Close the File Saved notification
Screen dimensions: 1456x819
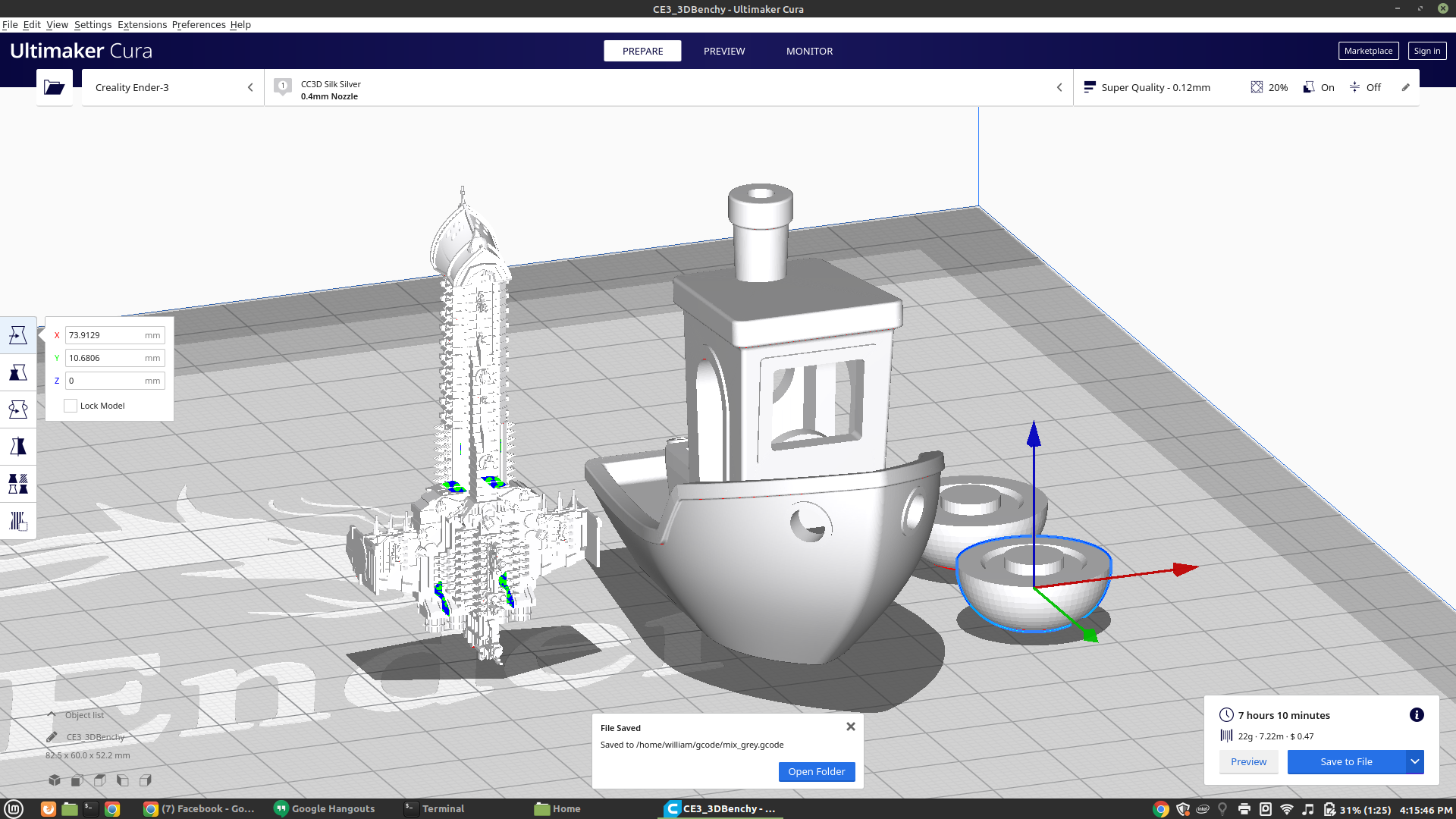pos(850,726)
